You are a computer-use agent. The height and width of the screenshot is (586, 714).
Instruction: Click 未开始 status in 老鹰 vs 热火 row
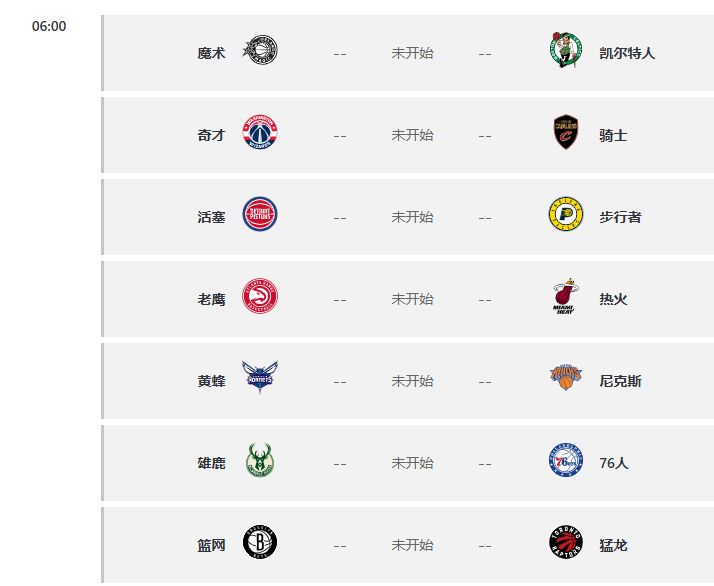(412, 299)
